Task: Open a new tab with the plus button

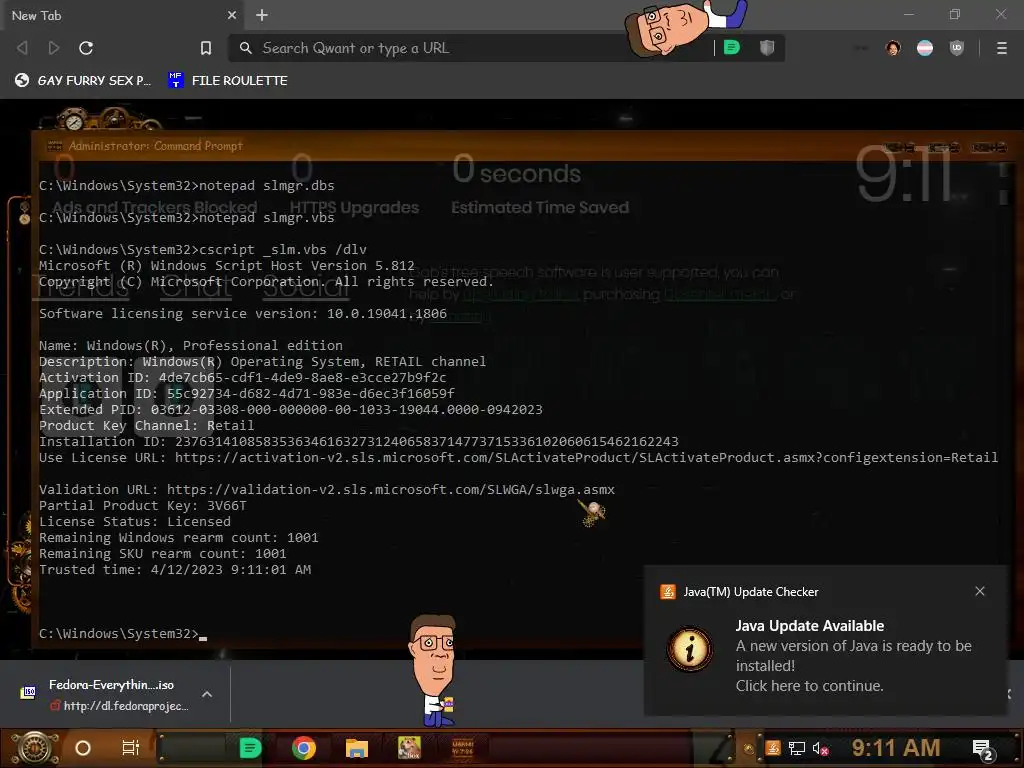Action: (262, 15)
